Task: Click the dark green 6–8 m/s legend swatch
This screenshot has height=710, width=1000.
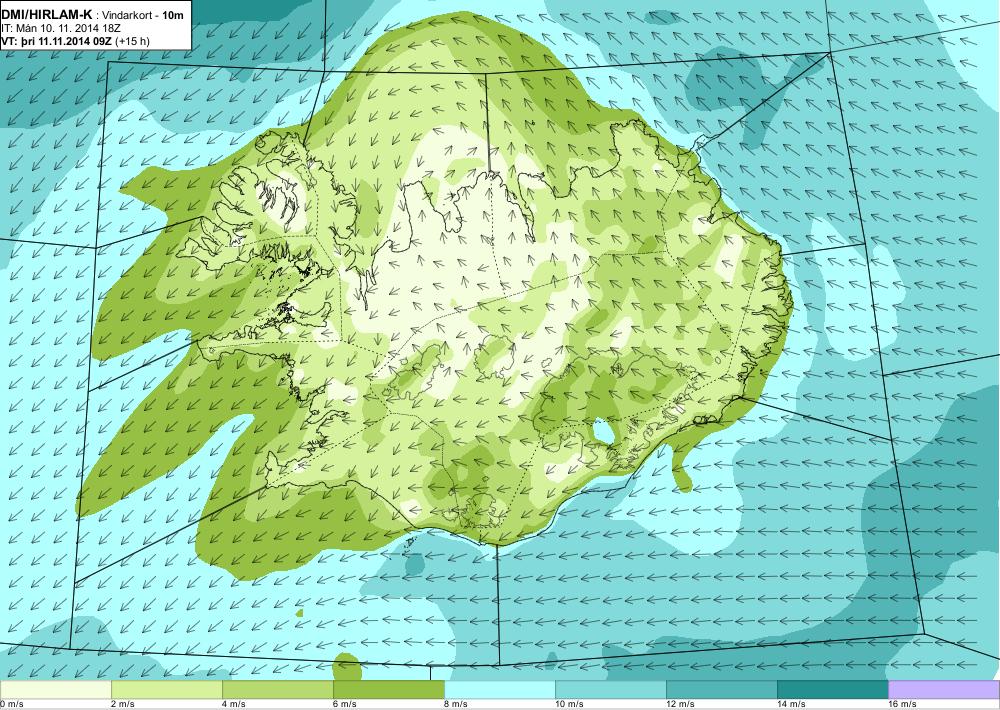Action: tap(388, 690)
